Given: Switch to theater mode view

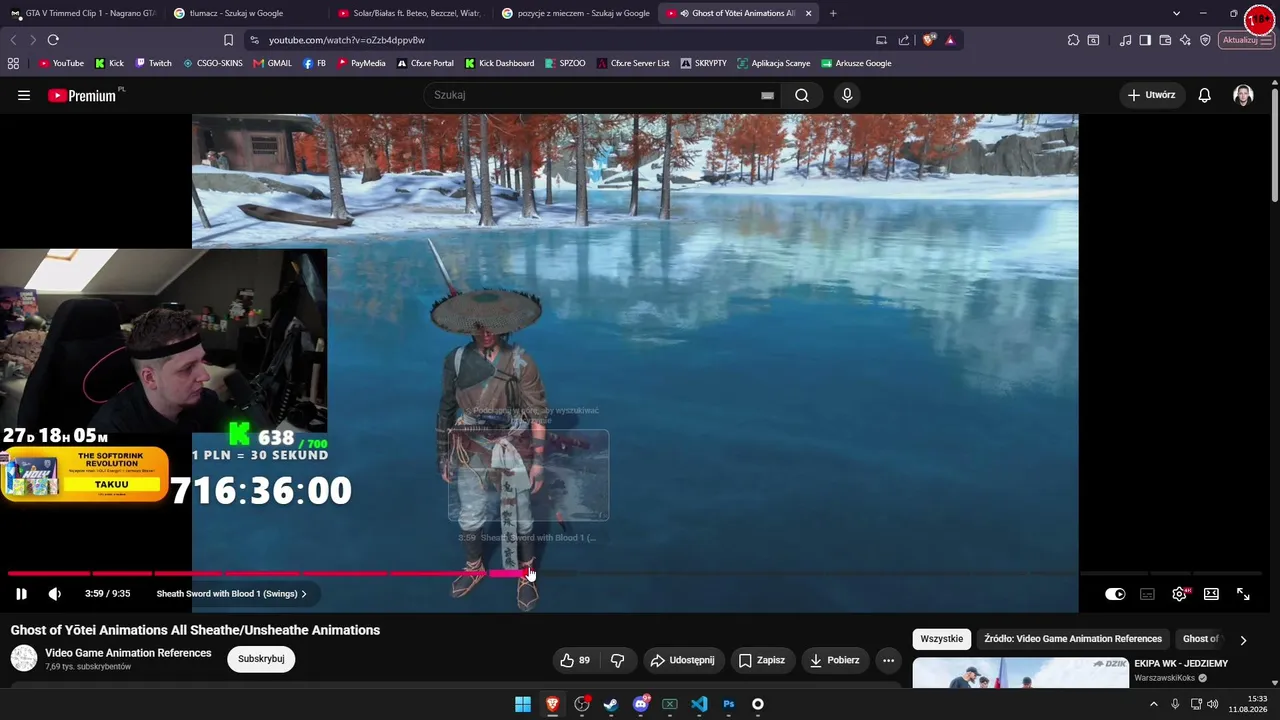Looking at the screenshot, I should tap(1211, 594).
